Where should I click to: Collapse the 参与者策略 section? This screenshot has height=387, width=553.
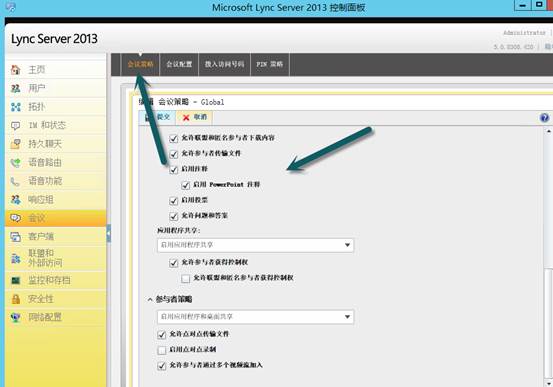point(150,300)
